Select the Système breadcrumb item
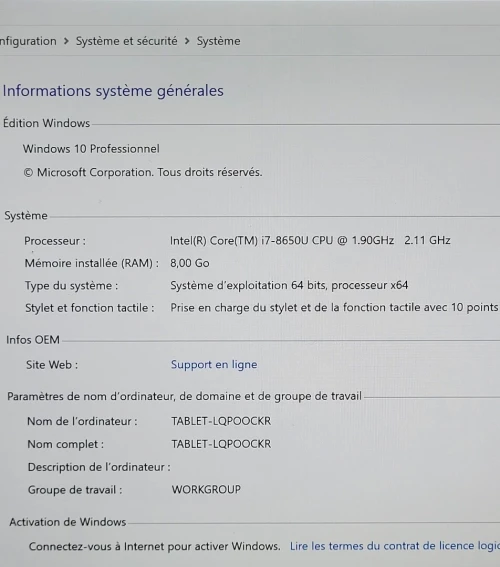 218,41
